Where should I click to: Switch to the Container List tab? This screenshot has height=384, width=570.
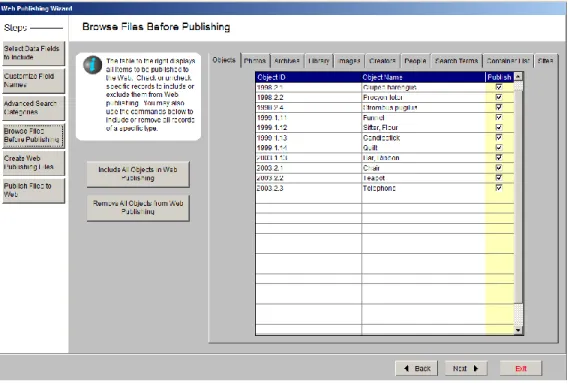coord(508,61)
